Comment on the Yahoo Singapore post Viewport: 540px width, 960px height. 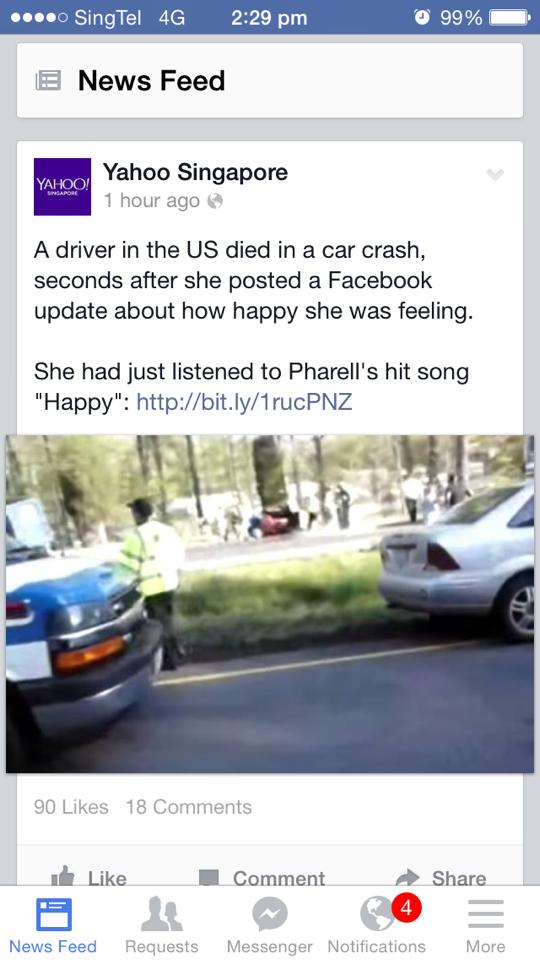tap(263, 877)
